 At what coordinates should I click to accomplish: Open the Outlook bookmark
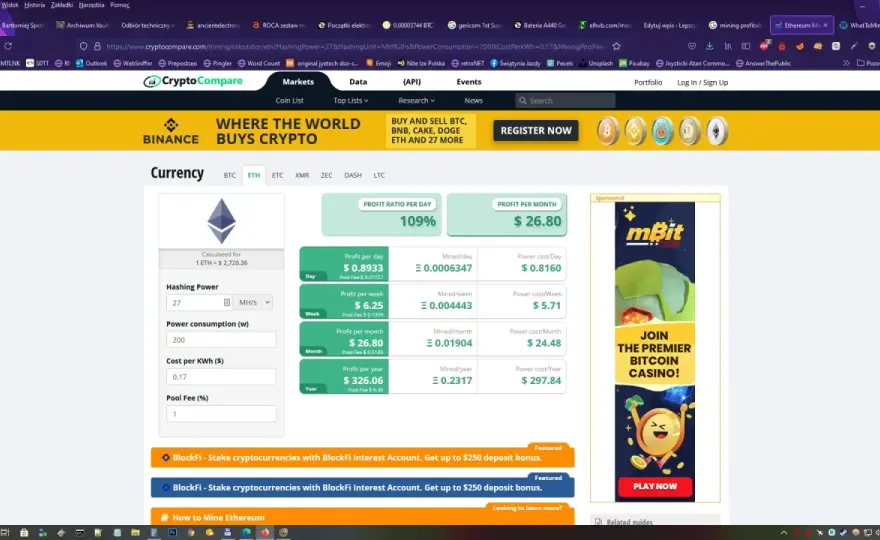click(91, 63)
